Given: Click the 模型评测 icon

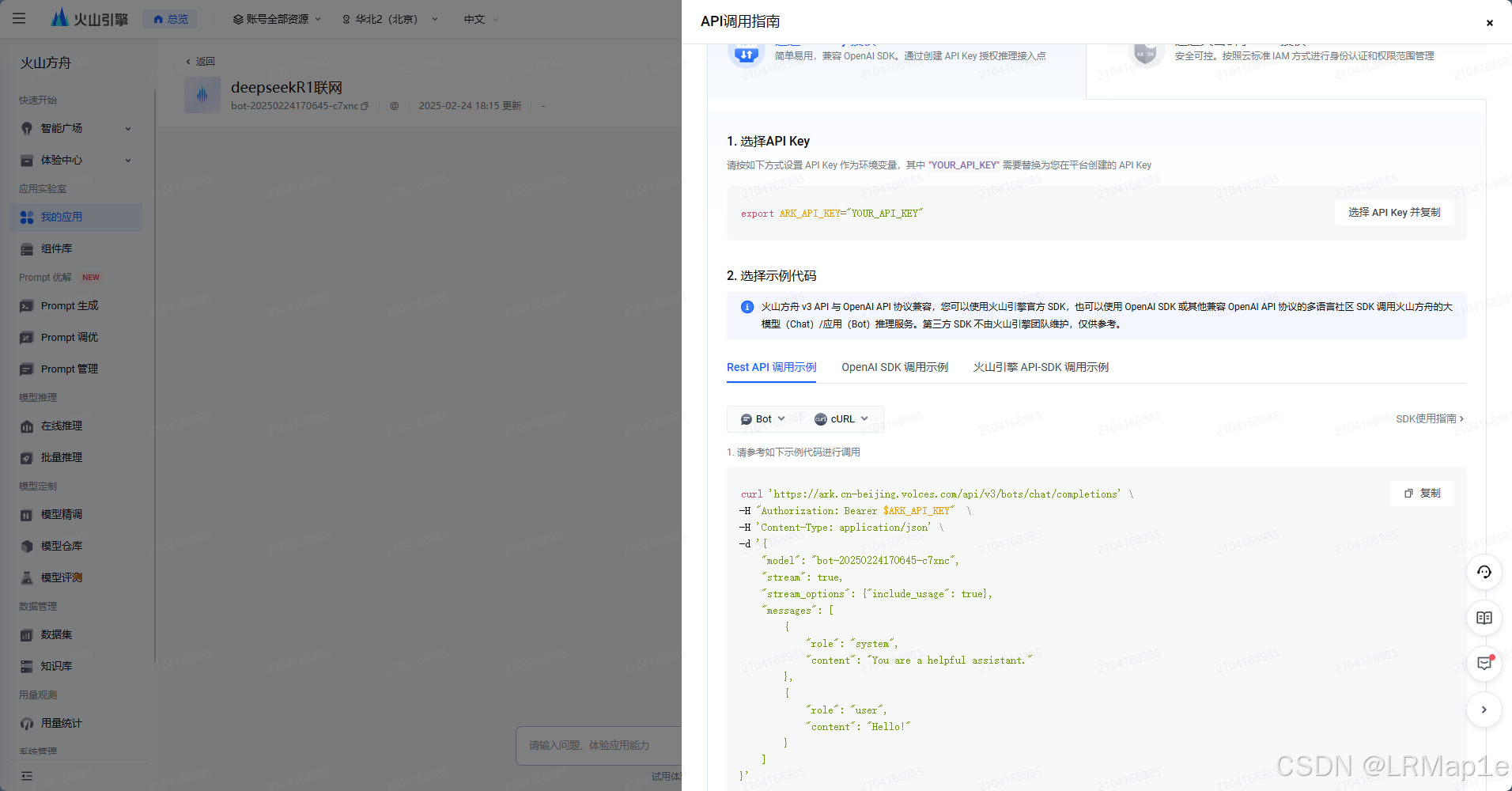Looking at the screenshot, I should [27, 578].
